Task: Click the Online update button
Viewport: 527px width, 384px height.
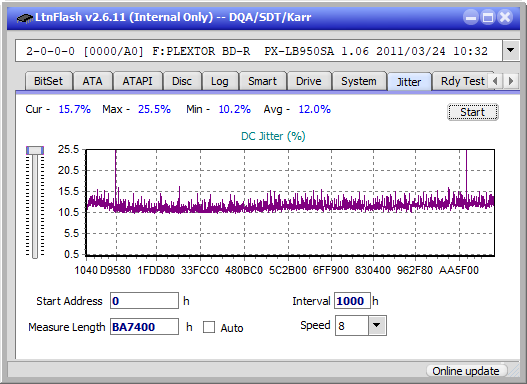Action: pyautogui.click(x=465, y=371)
